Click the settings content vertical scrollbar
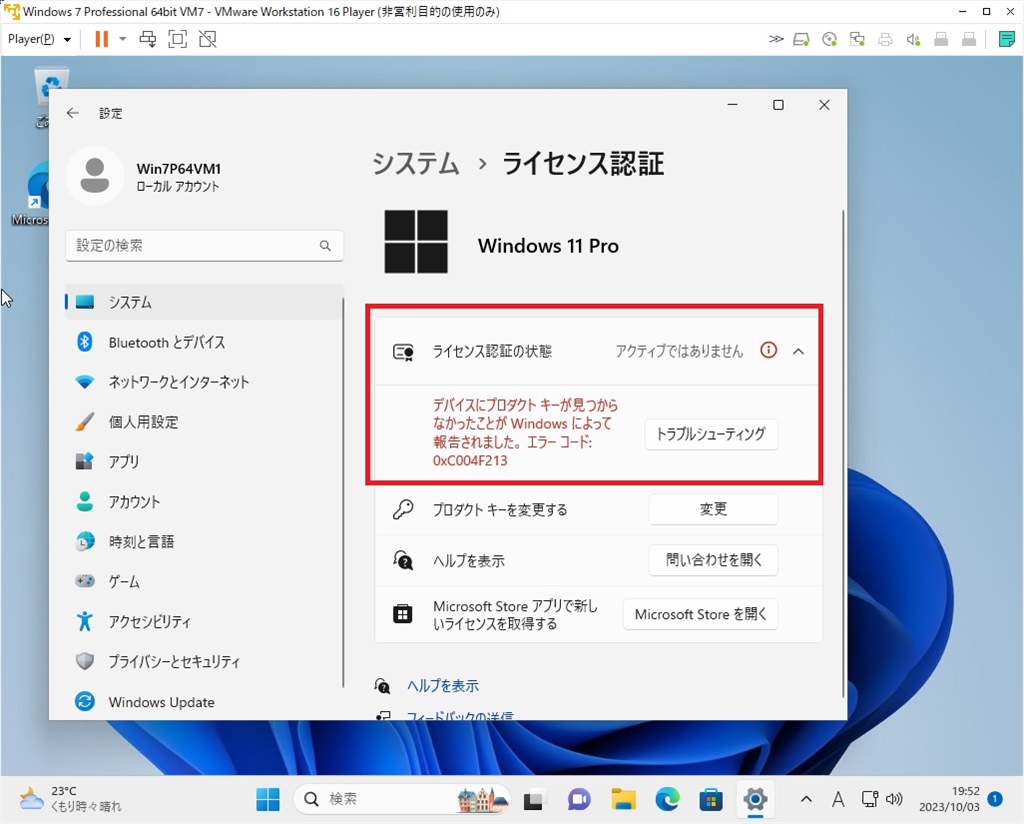This screenshot has width=1024, height=824. click(842, 454)
